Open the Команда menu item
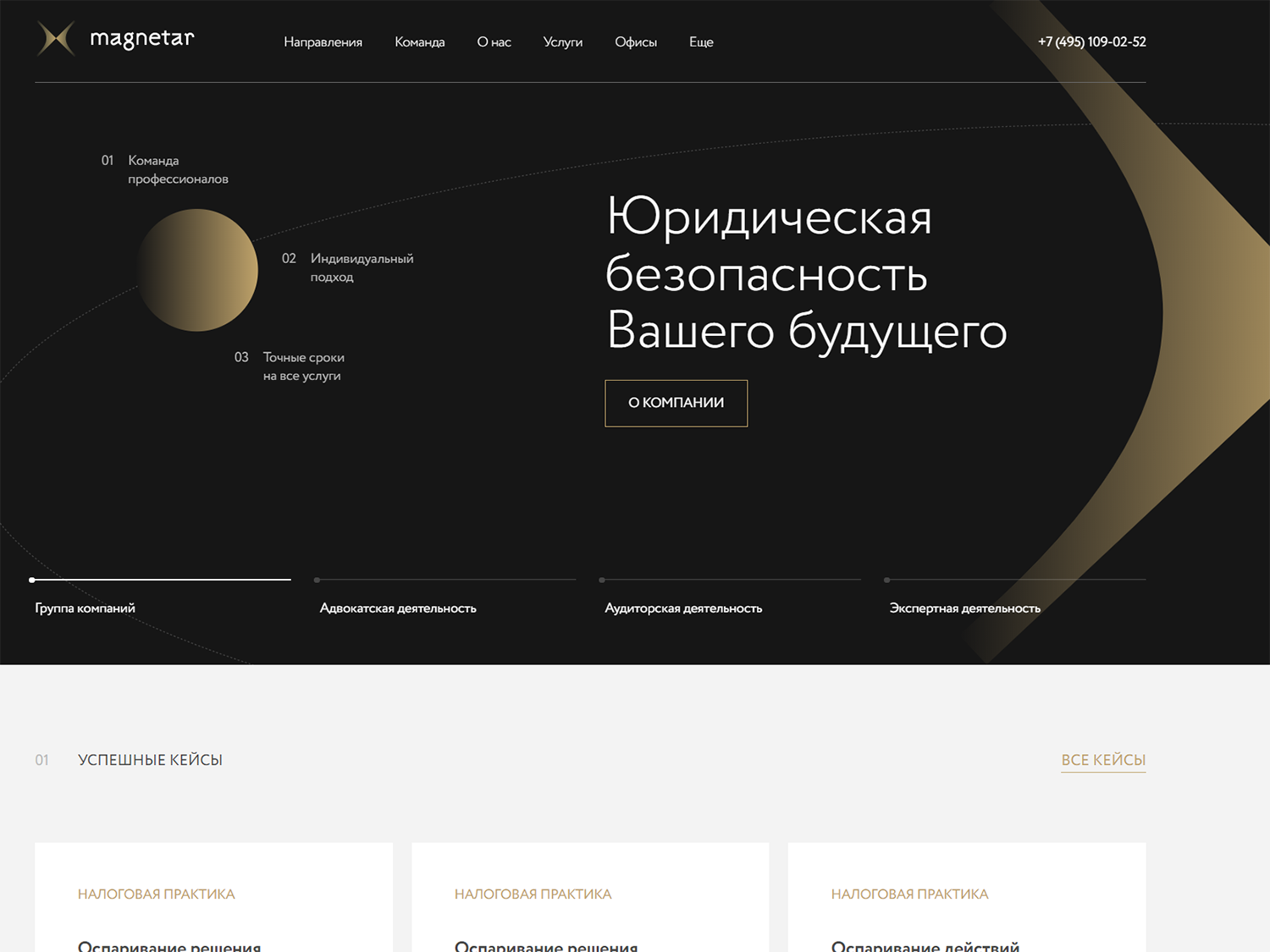The height and width of the screenshot is (952, 1270). click(419, 42)
